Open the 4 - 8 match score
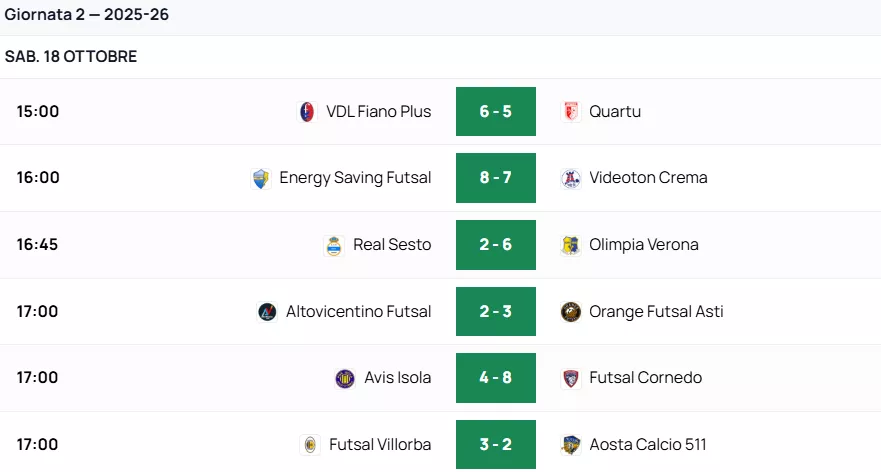Screen dimensions: 881x472 click(x=496, y=378)
